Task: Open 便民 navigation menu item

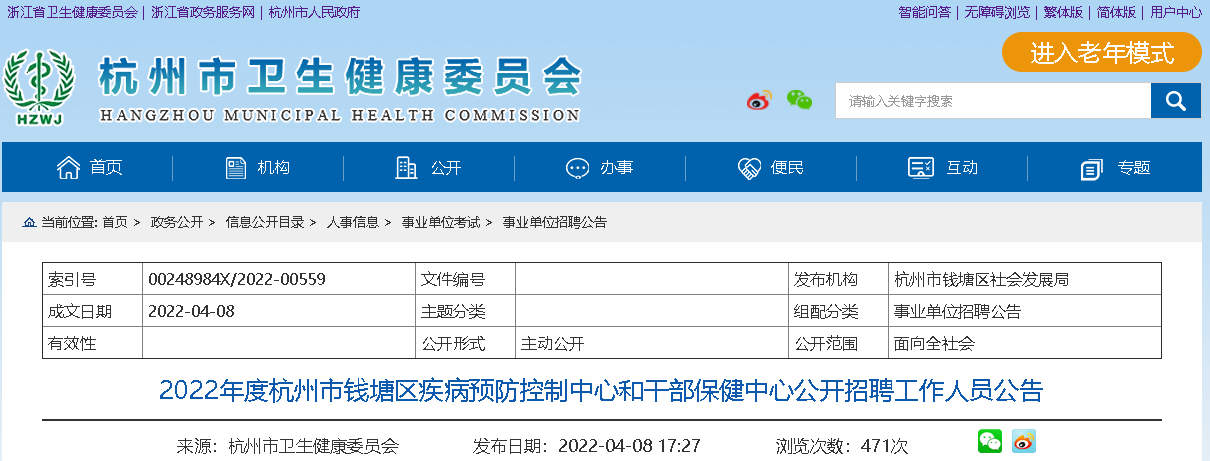Action: 788,168
